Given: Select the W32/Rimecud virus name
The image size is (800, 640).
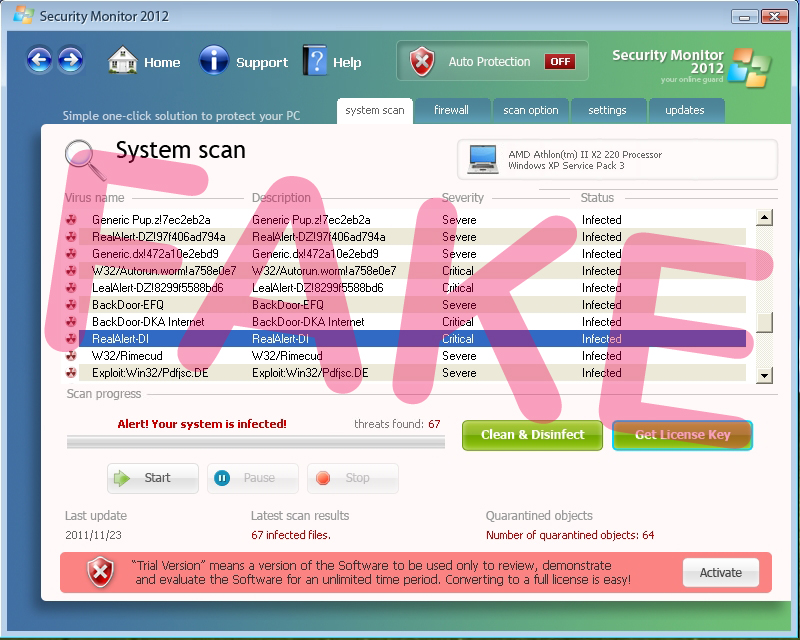Looking at the screenshot, I should point(127,356).
